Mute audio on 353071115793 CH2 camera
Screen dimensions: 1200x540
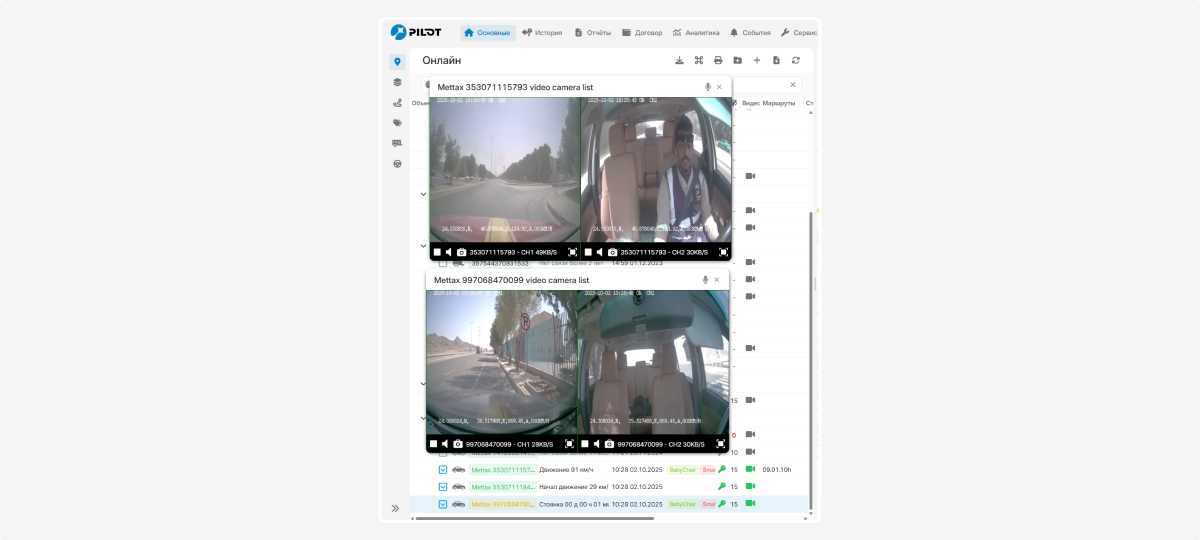coord(600,252)
